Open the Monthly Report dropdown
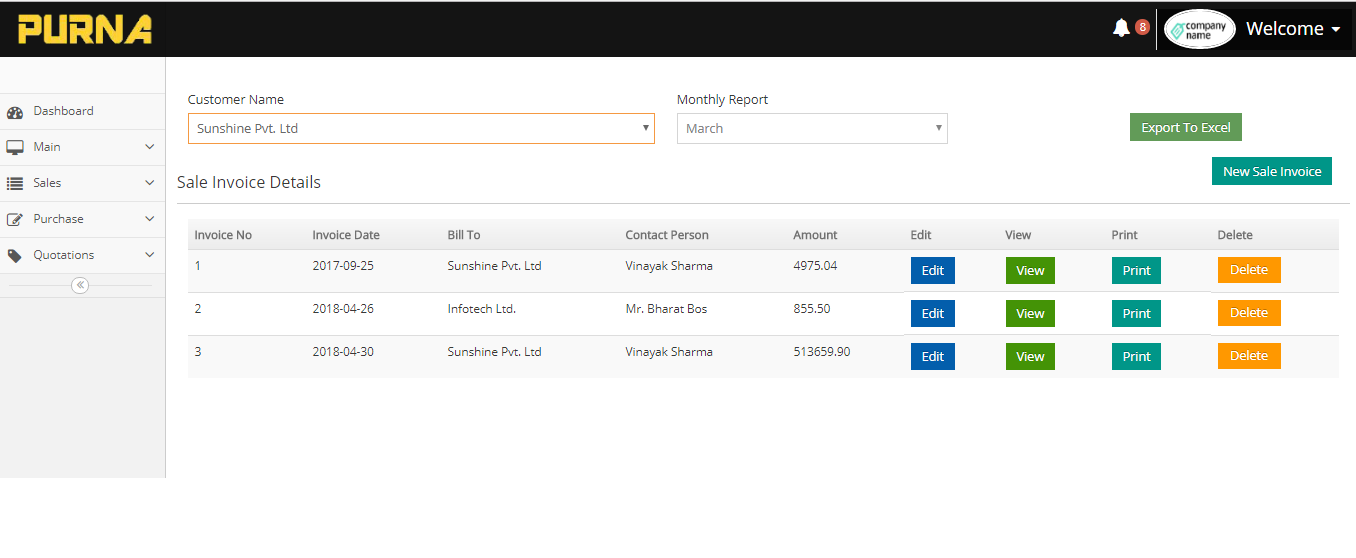 coord(811,128)
